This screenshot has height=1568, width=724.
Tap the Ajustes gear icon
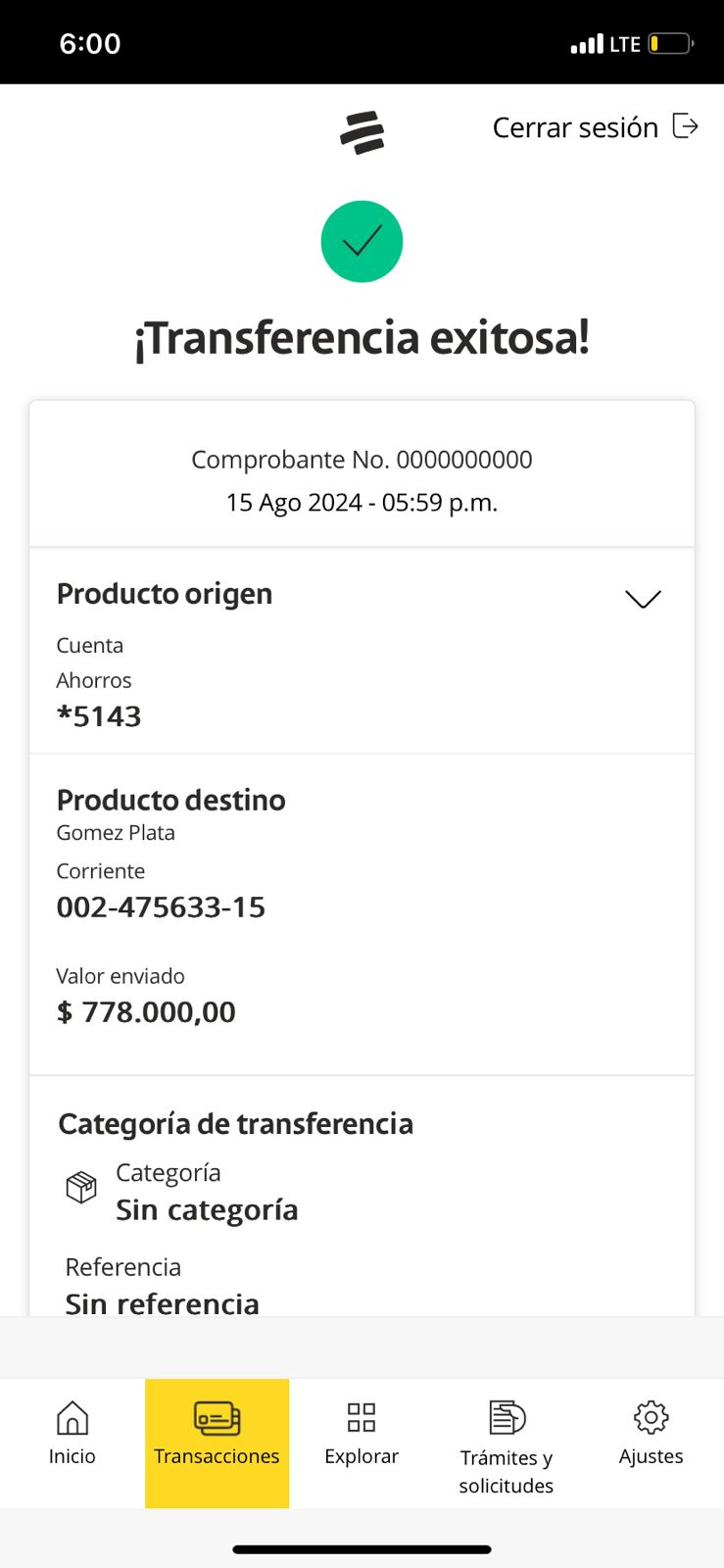click(x=651, y=1417)
